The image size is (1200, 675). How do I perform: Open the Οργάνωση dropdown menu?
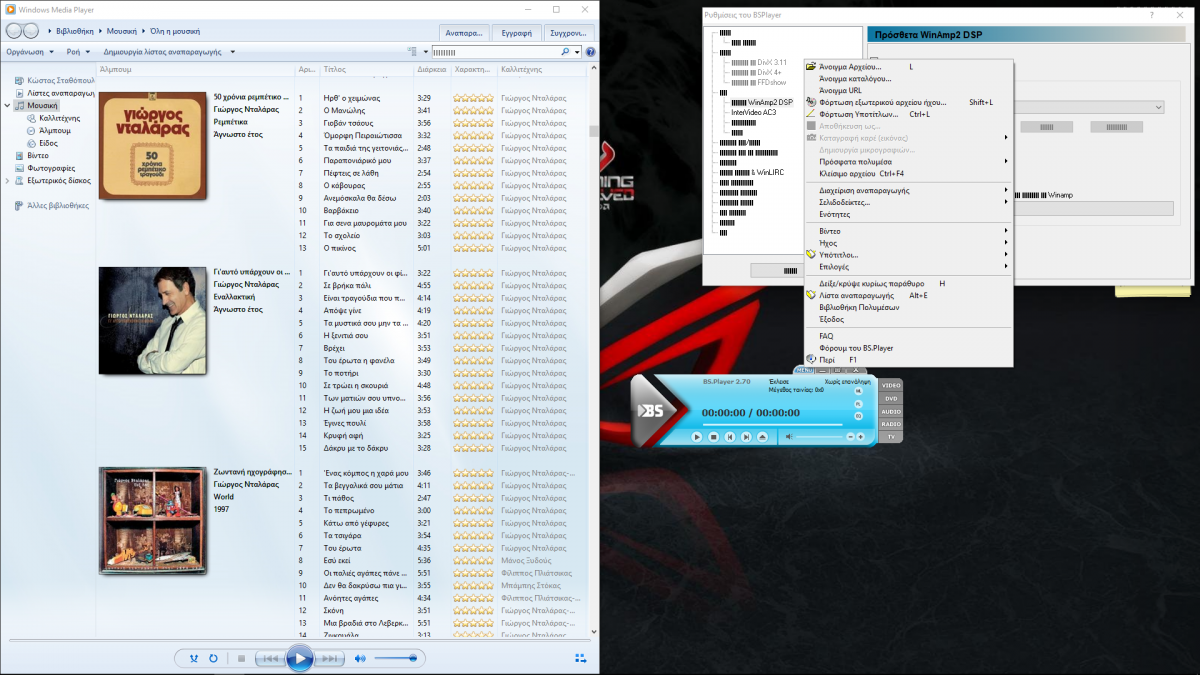tap(28, 52)
